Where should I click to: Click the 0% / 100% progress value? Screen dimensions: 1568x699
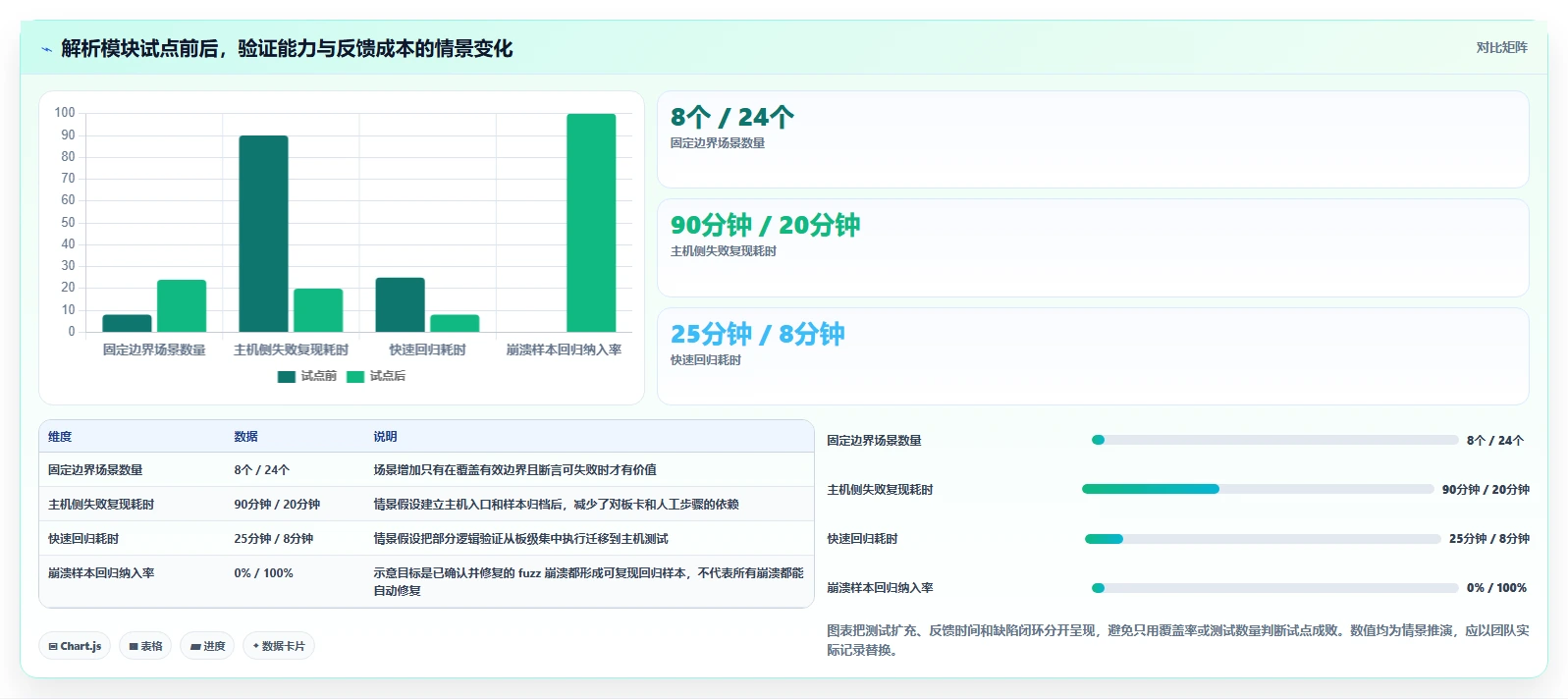tap(1496, 588)
